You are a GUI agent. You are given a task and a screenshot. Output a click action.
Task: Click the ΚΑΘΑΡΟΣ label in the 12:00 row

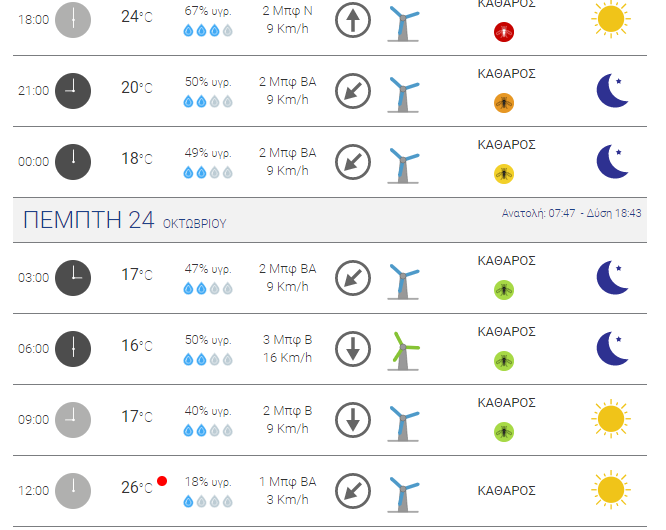tap(506, 491)
